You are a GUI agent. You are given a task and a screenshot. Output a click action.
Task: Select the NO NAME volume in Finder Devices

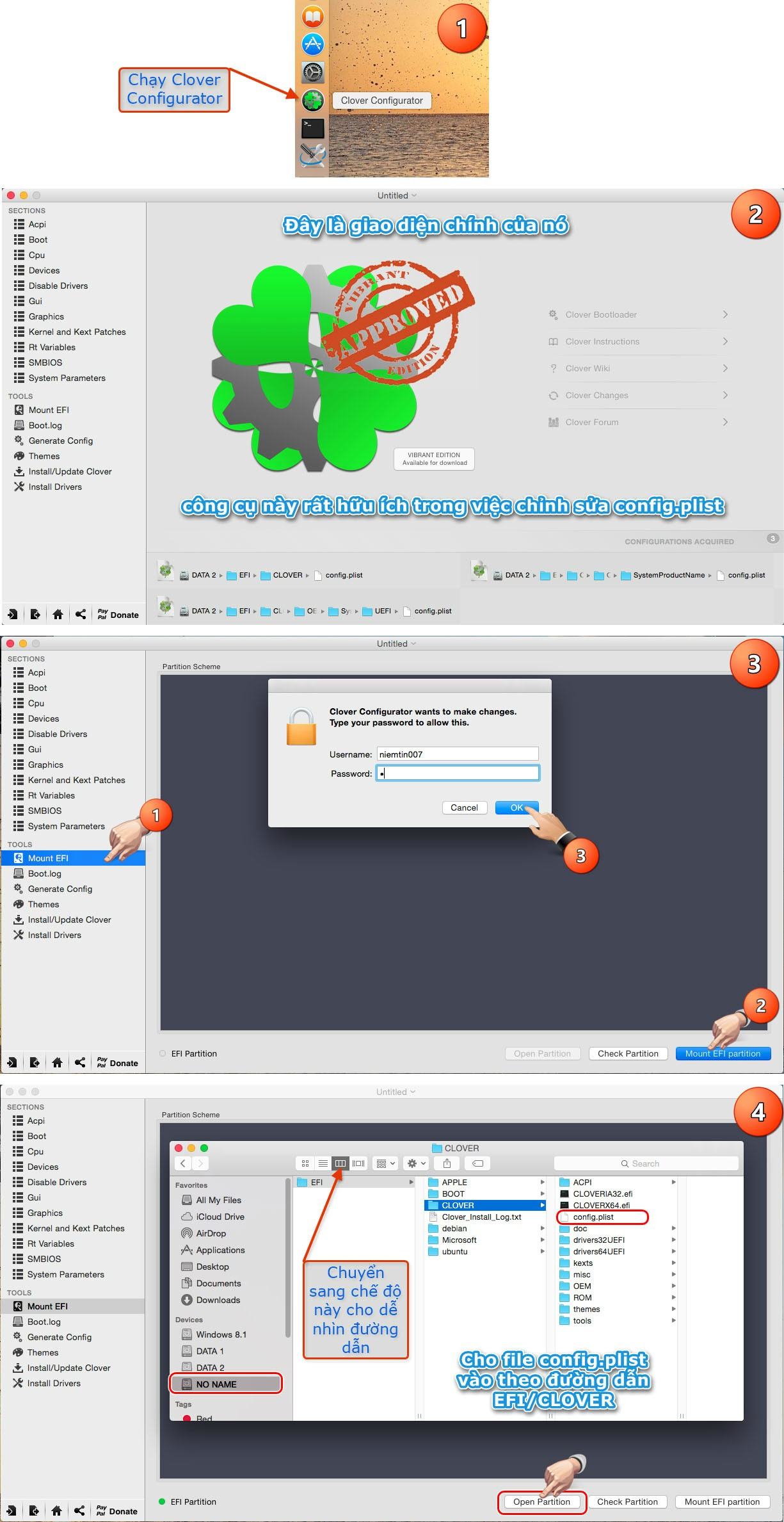[x=226, y=1384]
